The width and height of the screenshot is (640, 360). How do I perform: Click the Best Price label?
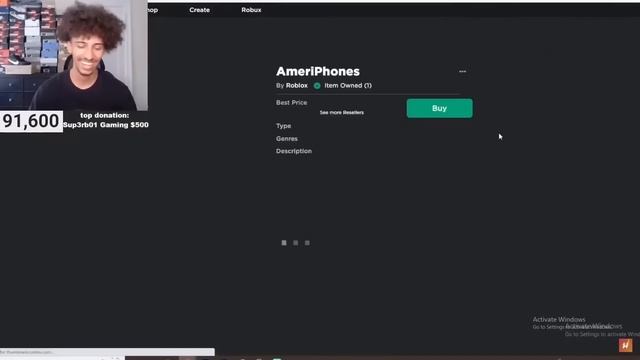291,102
